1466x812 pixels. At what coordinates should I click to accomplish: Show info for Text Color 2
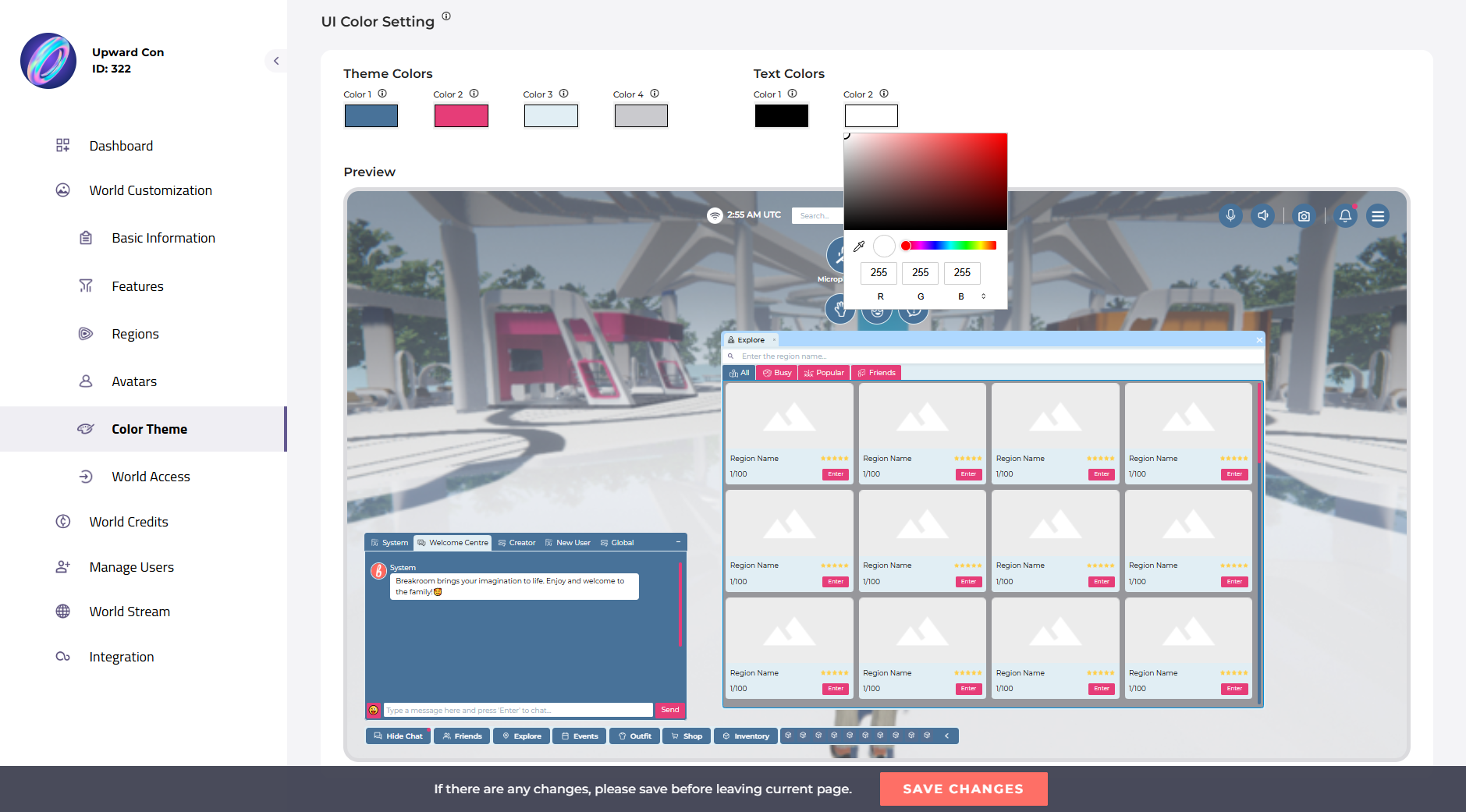[884, 94]
